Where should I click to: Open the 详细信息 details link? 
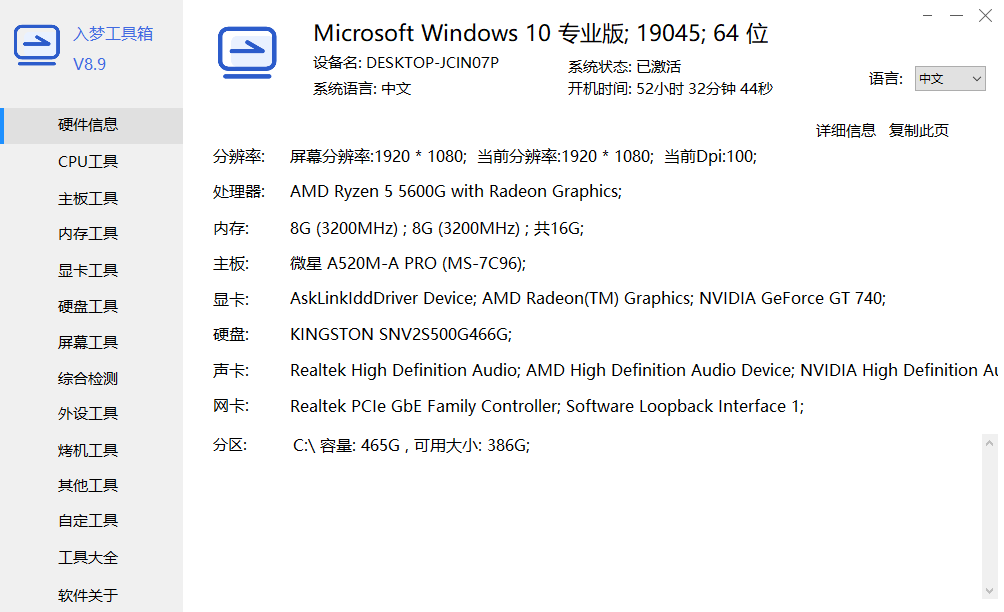pyautogui.click(x=846, y=131)
